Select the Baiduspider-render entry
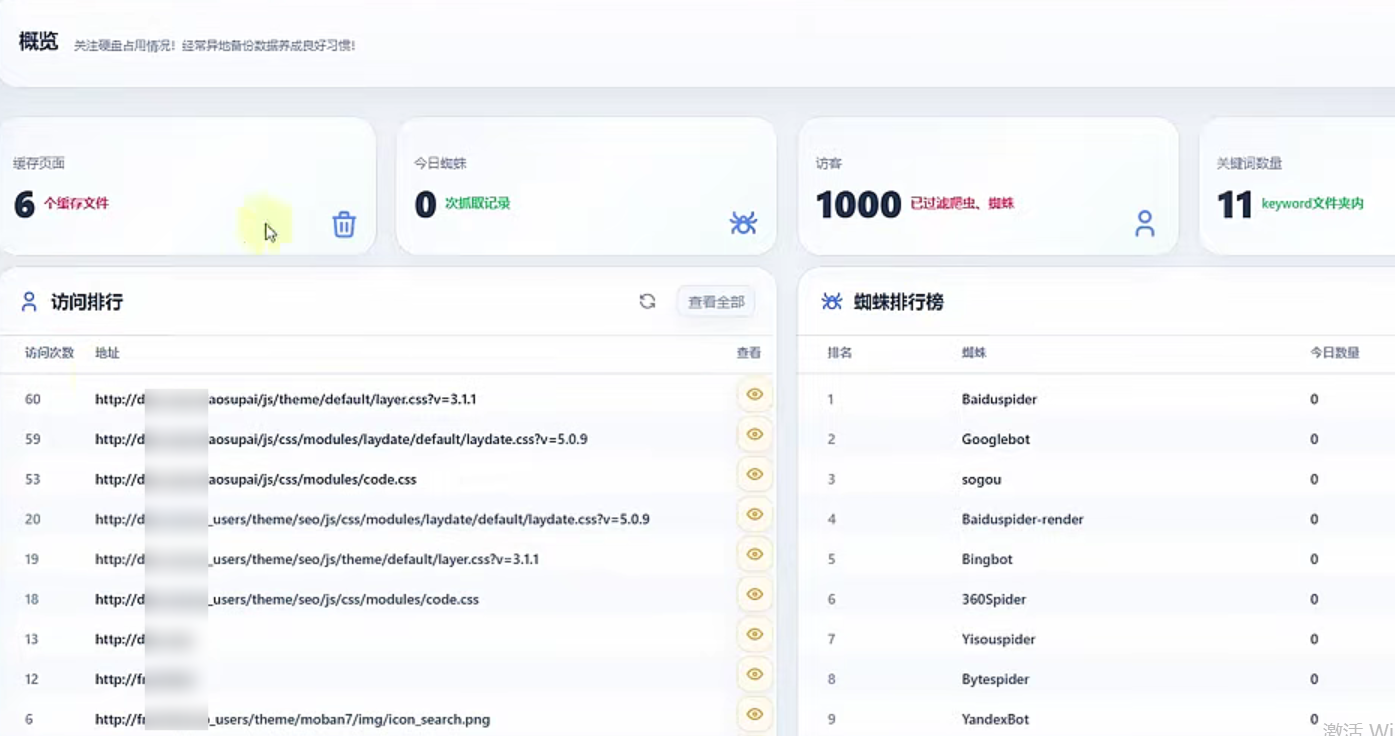The height and width of the screenshot is (736, 1395). tap(1022, 519)
